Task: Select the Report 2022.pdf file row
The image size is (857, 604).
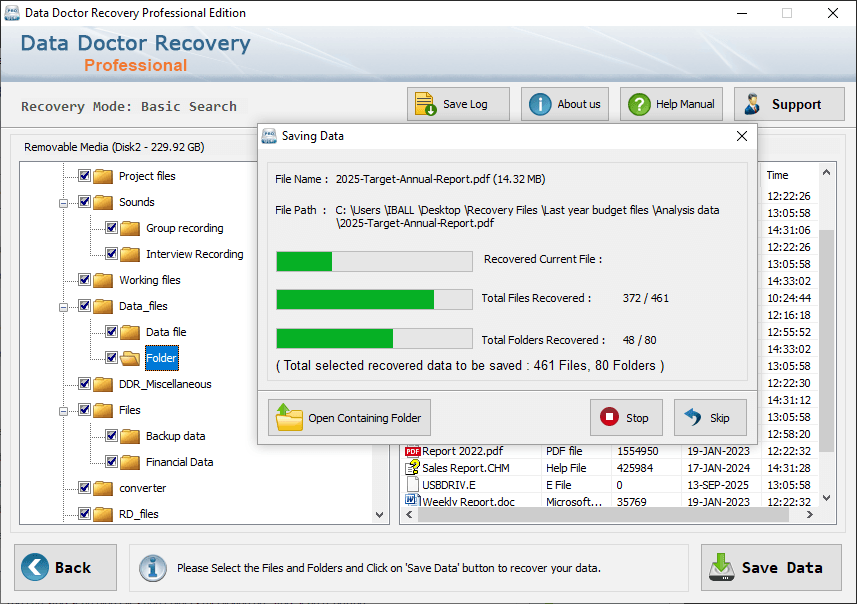Action: (609, 451)
